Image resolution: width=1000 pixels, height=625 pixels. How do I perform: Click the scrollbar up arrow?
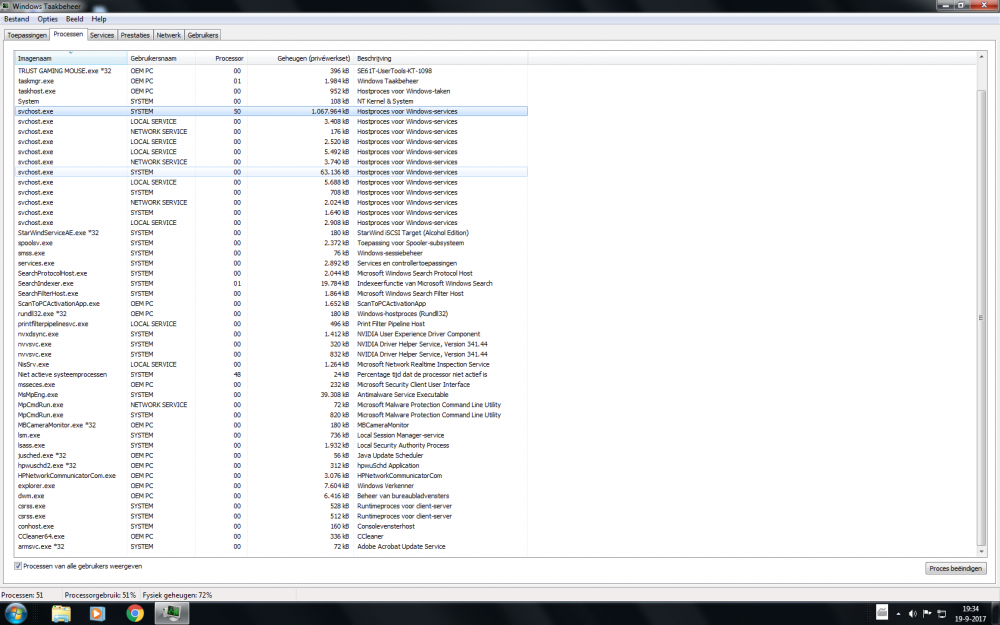(x=982, y=57)
